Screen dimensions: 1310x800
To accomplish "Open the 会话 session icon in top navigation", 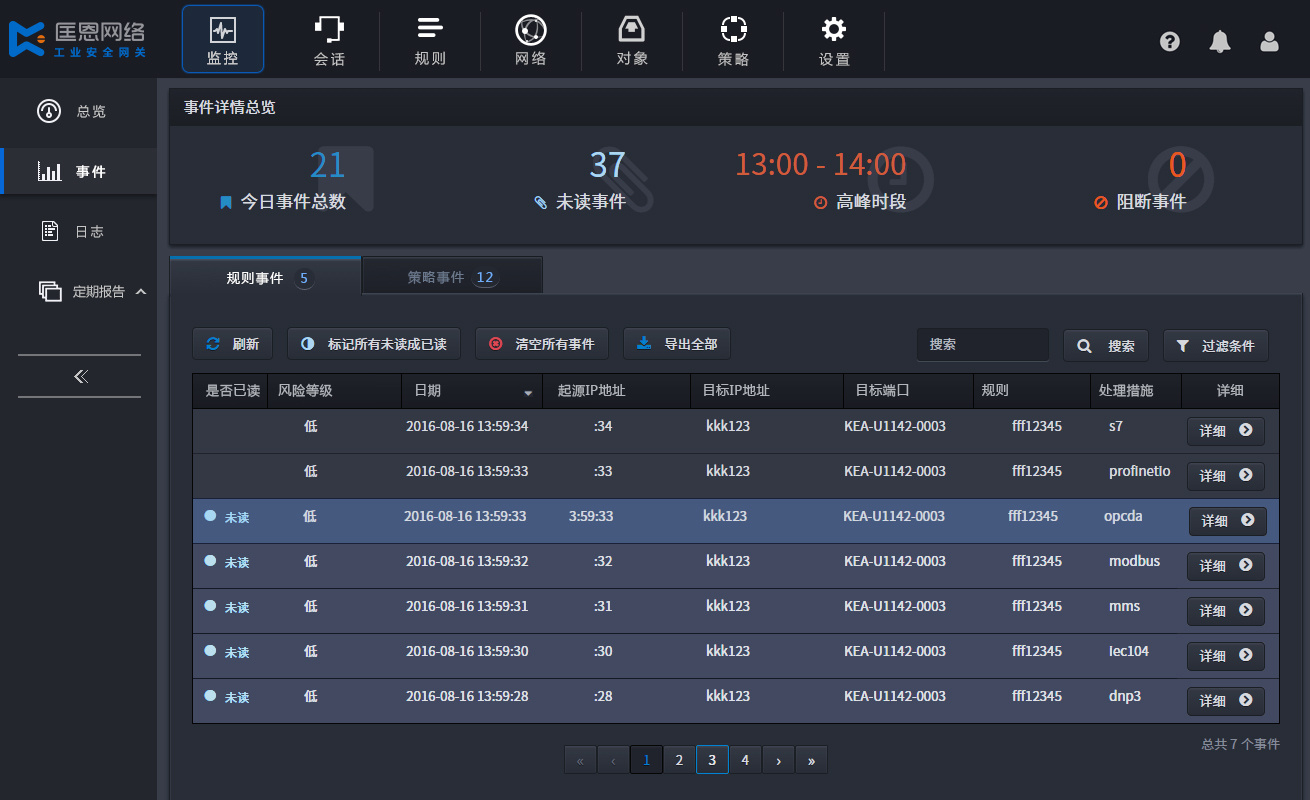I will pyautogui.click(x=329, y=28).
